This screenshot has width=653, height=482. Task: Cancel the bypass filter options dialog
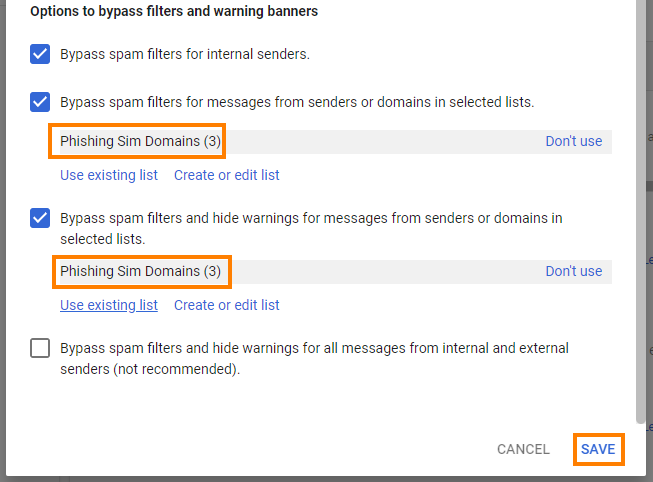523,449
